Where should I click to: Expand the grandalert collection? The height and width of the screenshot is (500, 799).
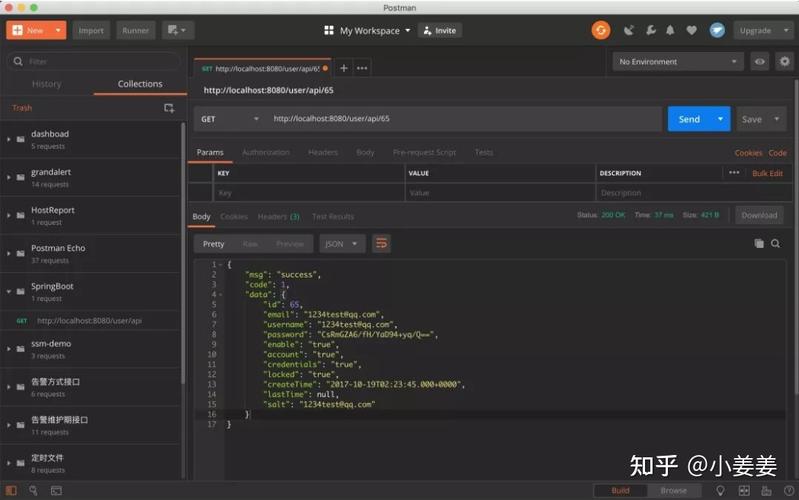[9, 177]
